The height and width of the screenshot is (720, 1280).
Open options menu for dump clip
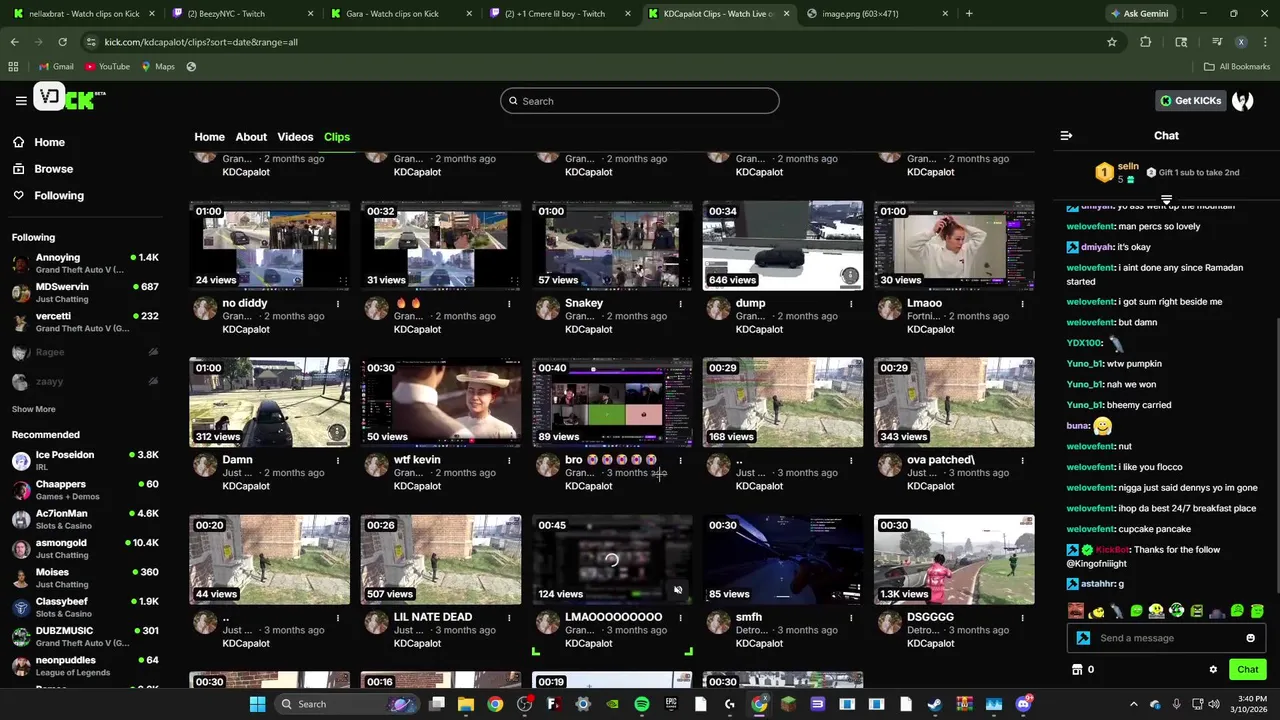pos(852,303)
